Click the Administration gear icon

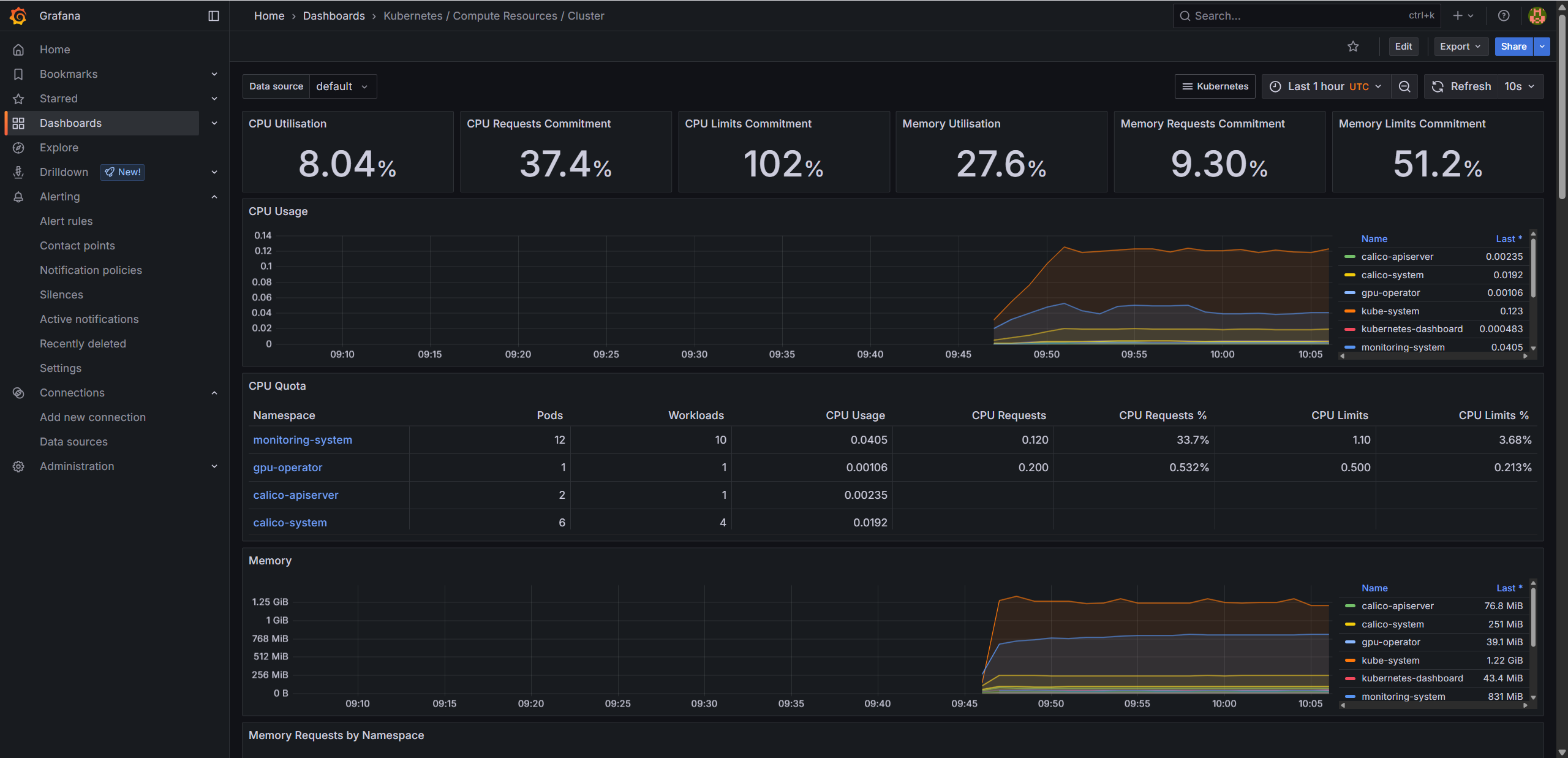coord(18,466)
